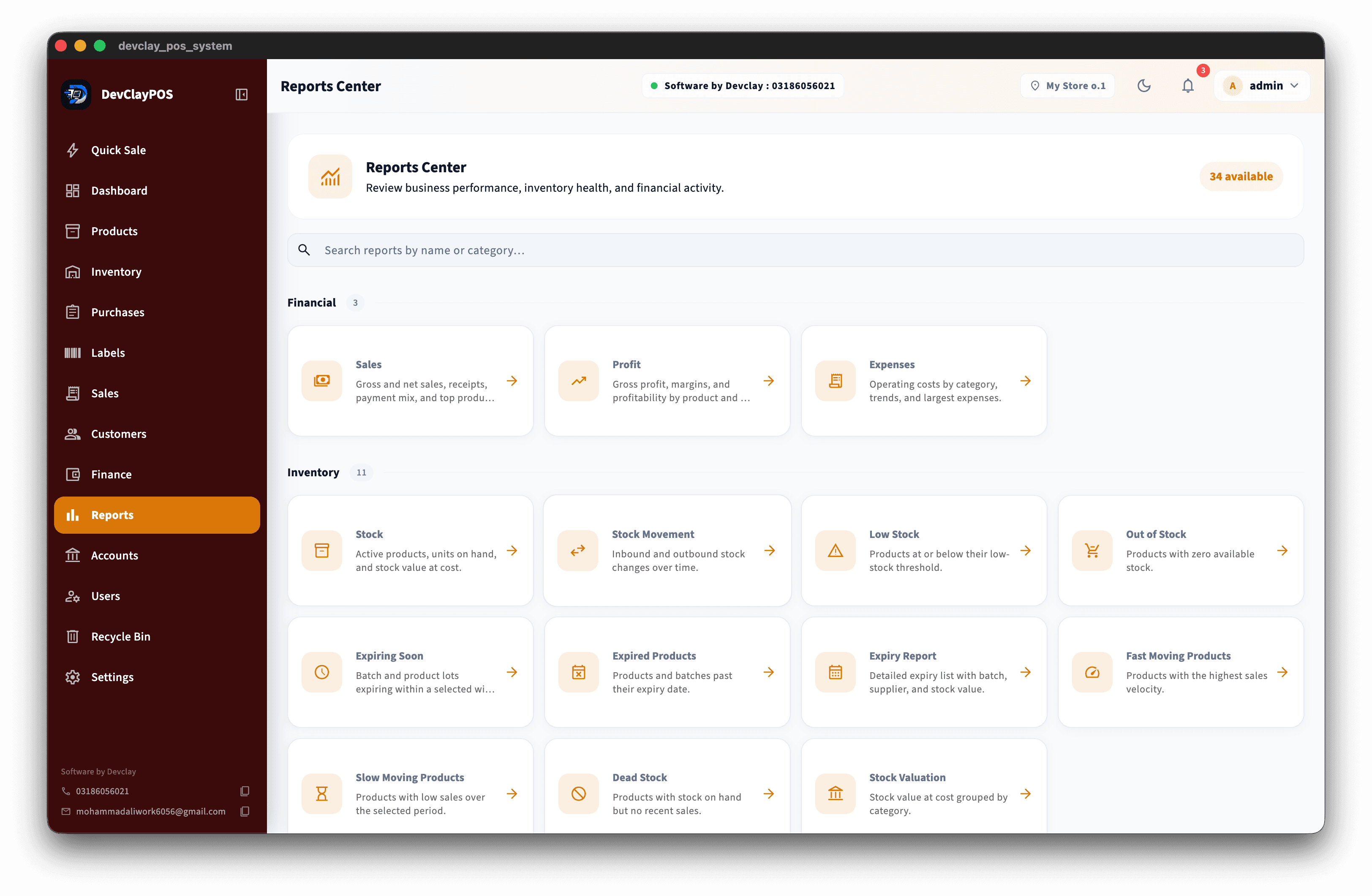The image size is (1372, 896).
Task: Click the Out of Stock cart icon
Action: click(x=1092, y=550)
